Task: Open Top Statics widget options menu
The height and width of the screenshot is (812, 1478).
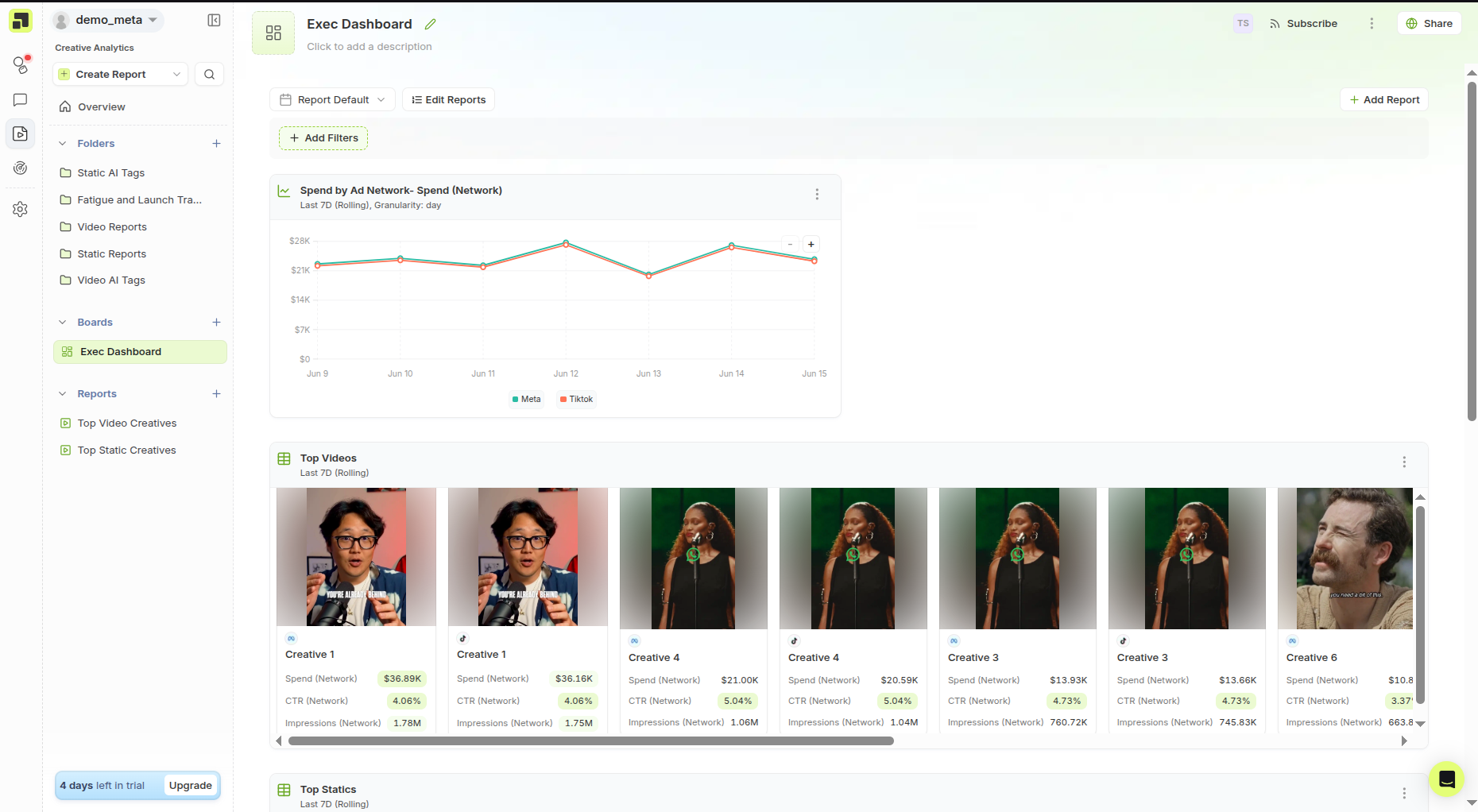Action: [1404, 793]
